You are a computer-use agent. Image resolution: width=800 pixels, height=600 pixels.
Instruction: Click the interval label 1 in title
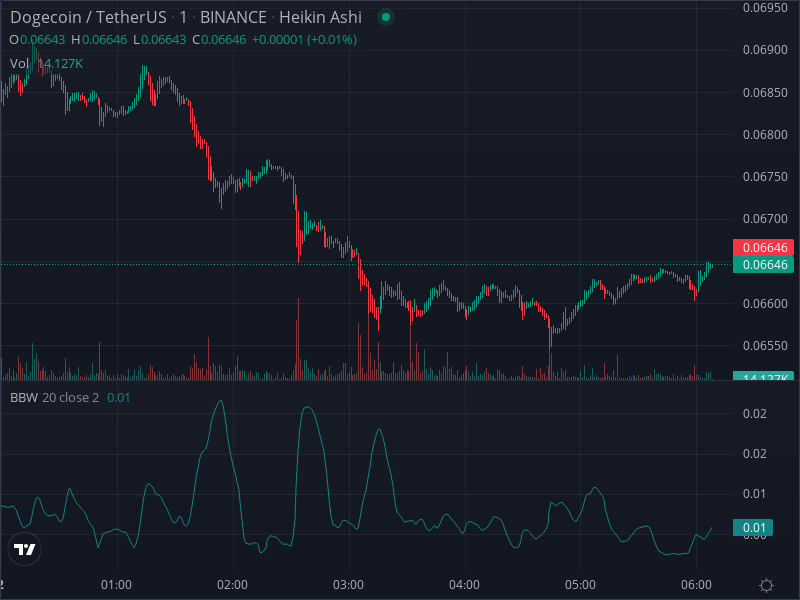(x=183, y=17)
